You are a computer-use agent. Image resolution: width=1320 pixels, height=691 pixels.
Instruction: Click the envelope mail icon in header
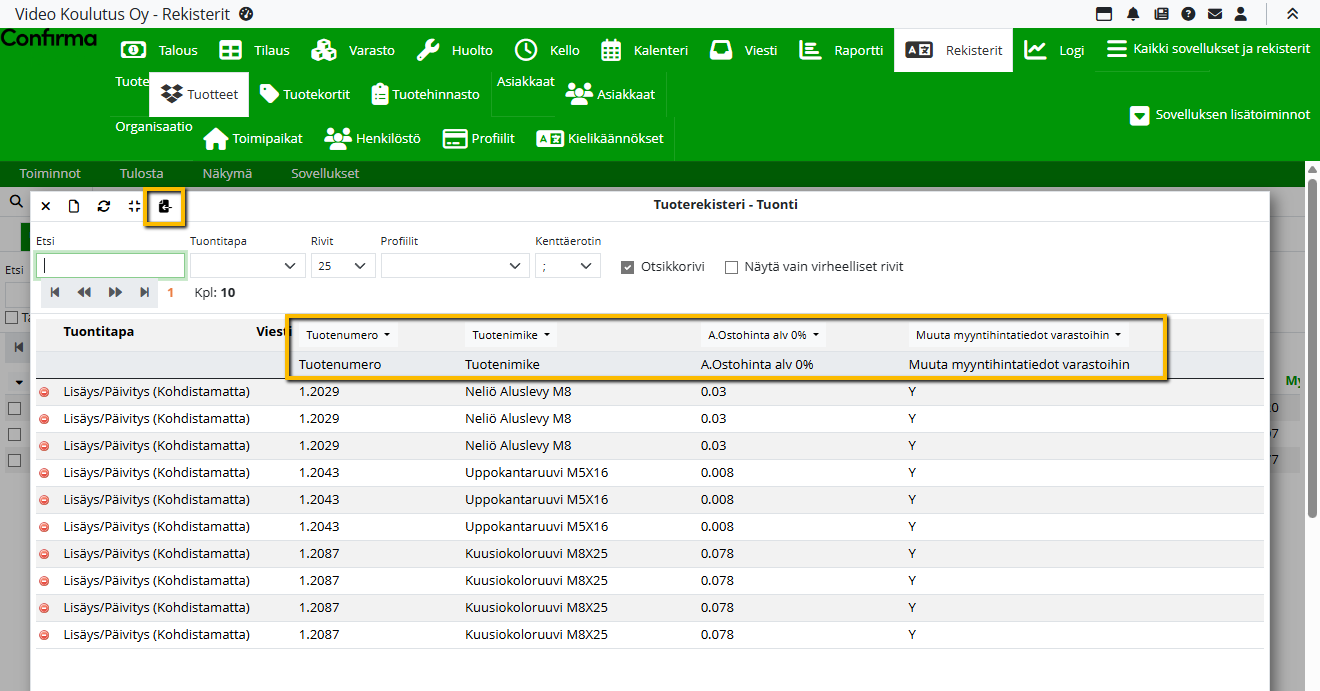(x=1215, y=14)
